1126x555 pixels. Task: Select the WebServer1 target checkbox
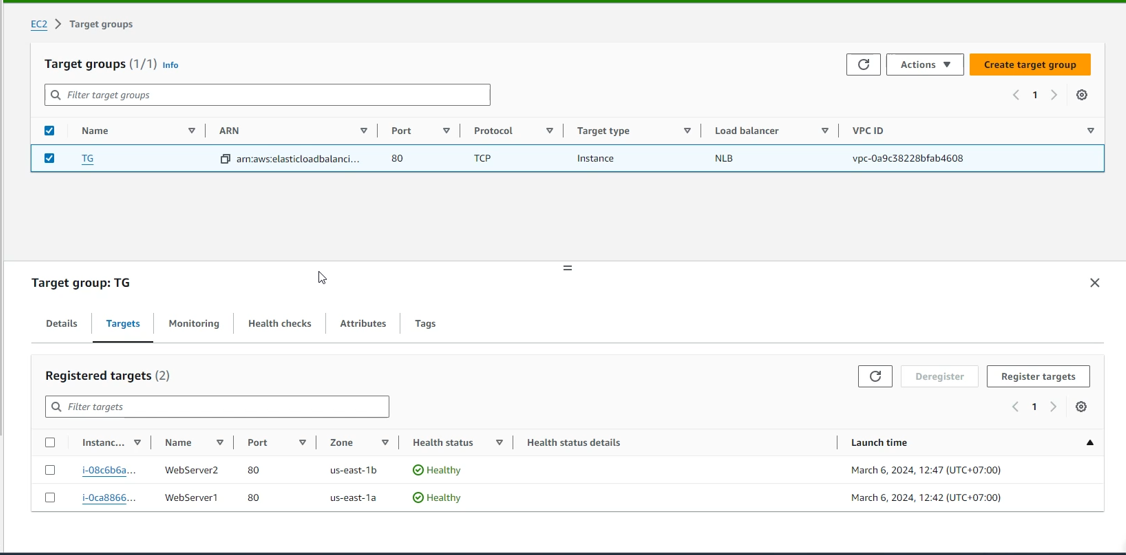[50, 498]
